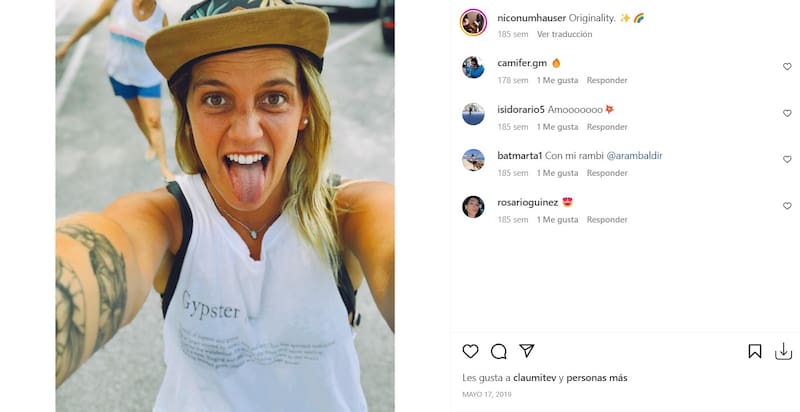
Task: Show the 'personas más' likes list
Action: 597,378
